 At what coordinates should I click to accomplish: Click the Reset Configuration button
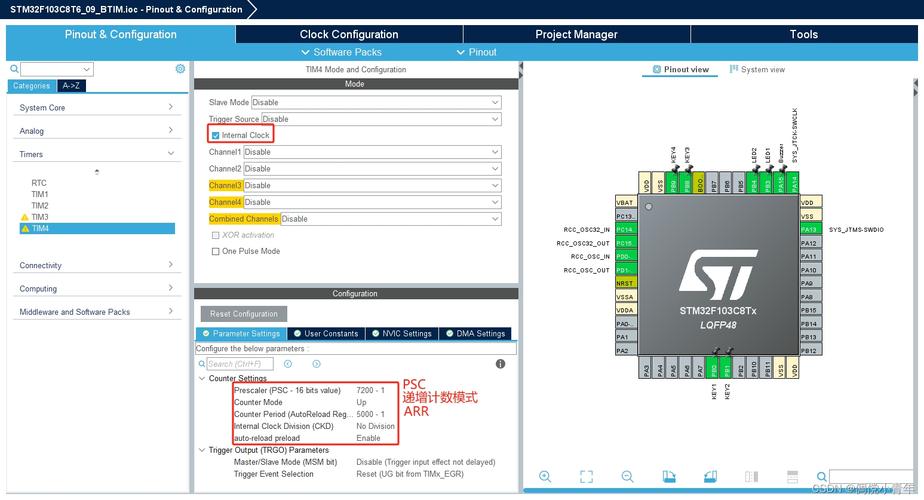click(x=244, y=314)
